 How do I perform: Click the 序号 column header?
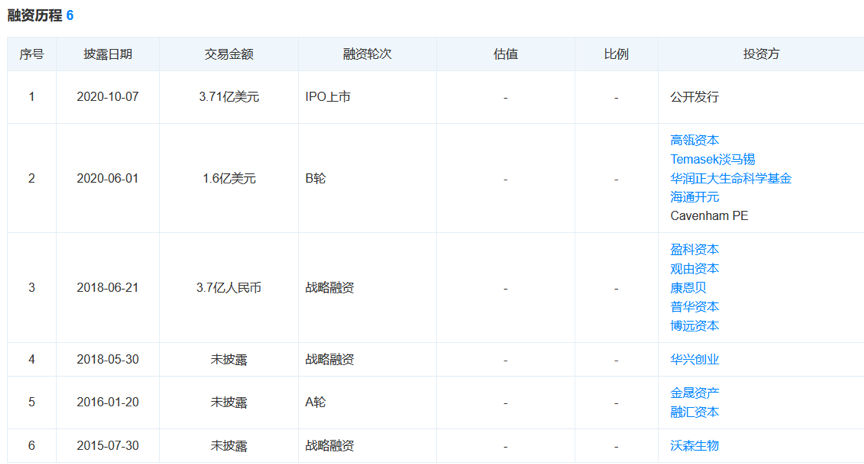[x=31, y=54]
